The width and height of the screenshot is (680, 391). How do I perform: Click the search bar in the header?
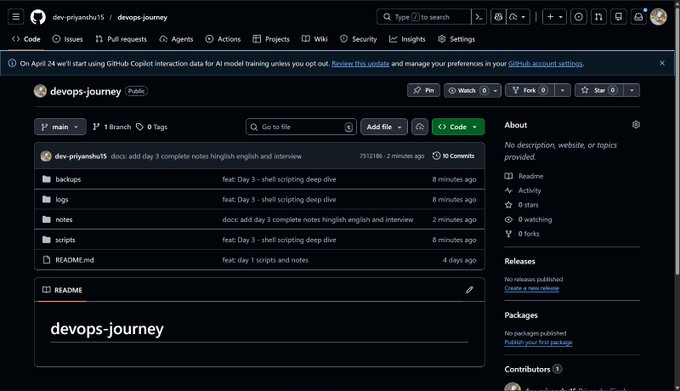424,17
